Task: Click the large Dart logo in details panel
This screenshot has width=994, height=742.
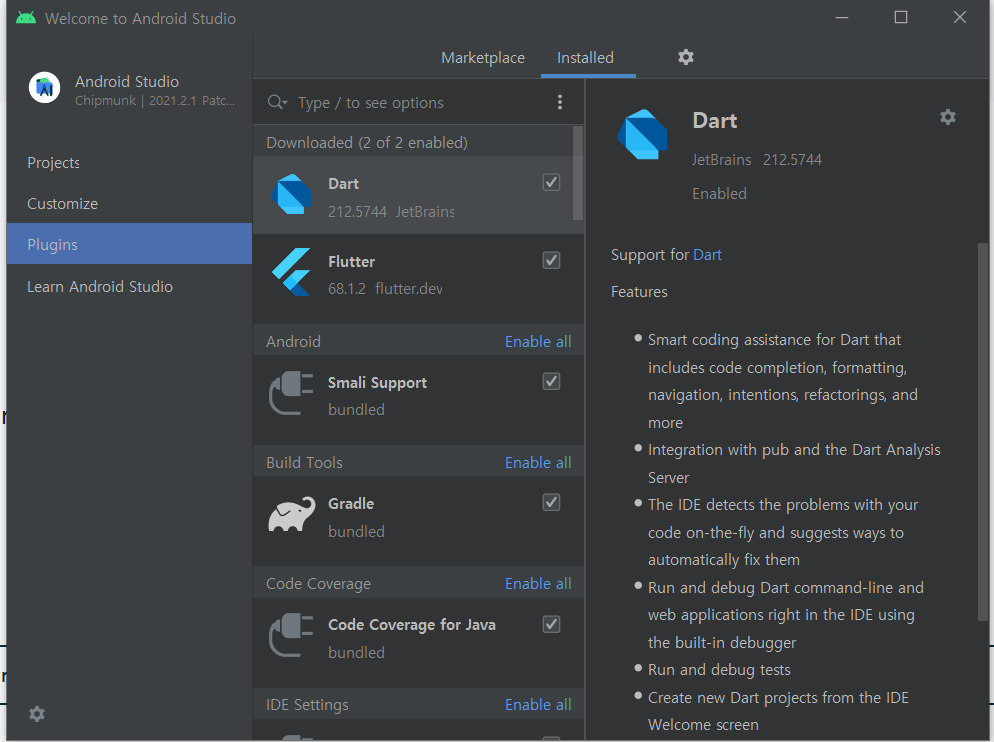Action: click(642, 134)
